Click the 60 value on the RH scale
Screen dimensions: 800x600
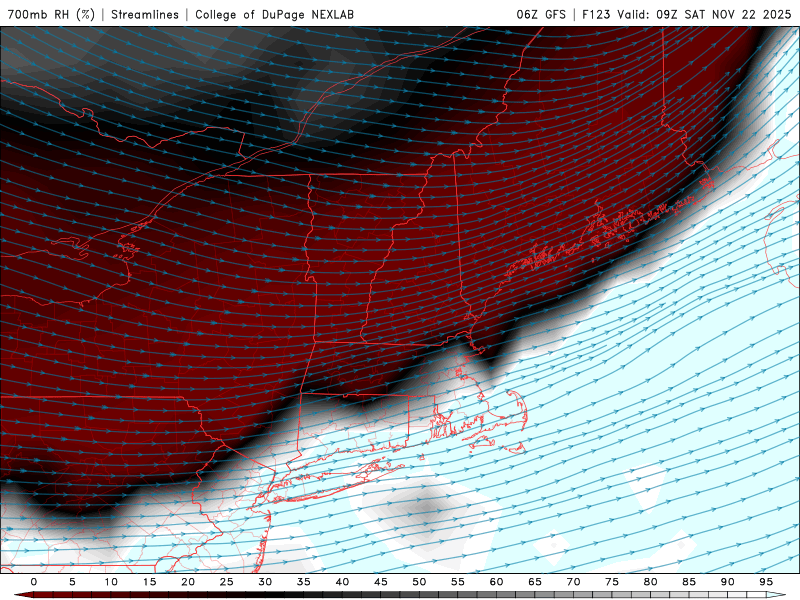[x=496, y=582]
